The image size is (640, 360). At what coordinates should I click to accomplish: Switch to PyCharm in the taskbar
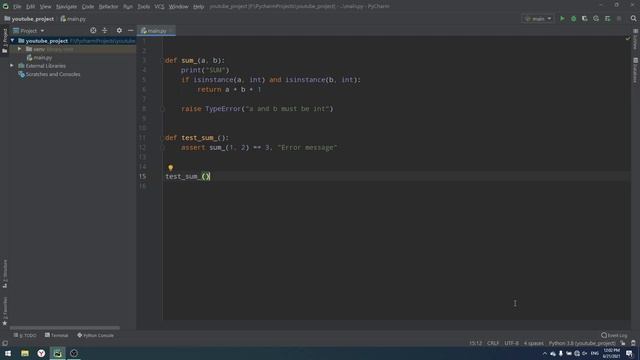click(58, 353)
